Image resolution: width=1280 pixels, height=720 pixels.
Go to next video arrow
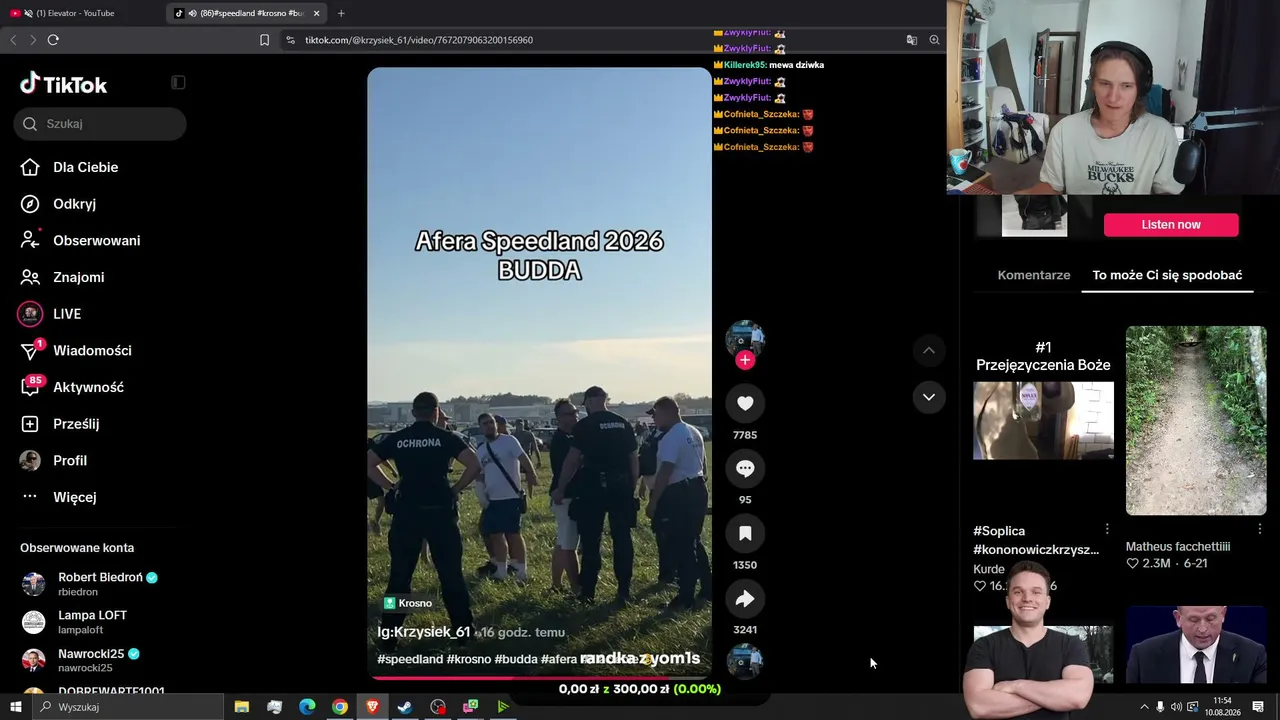(929, 397)
